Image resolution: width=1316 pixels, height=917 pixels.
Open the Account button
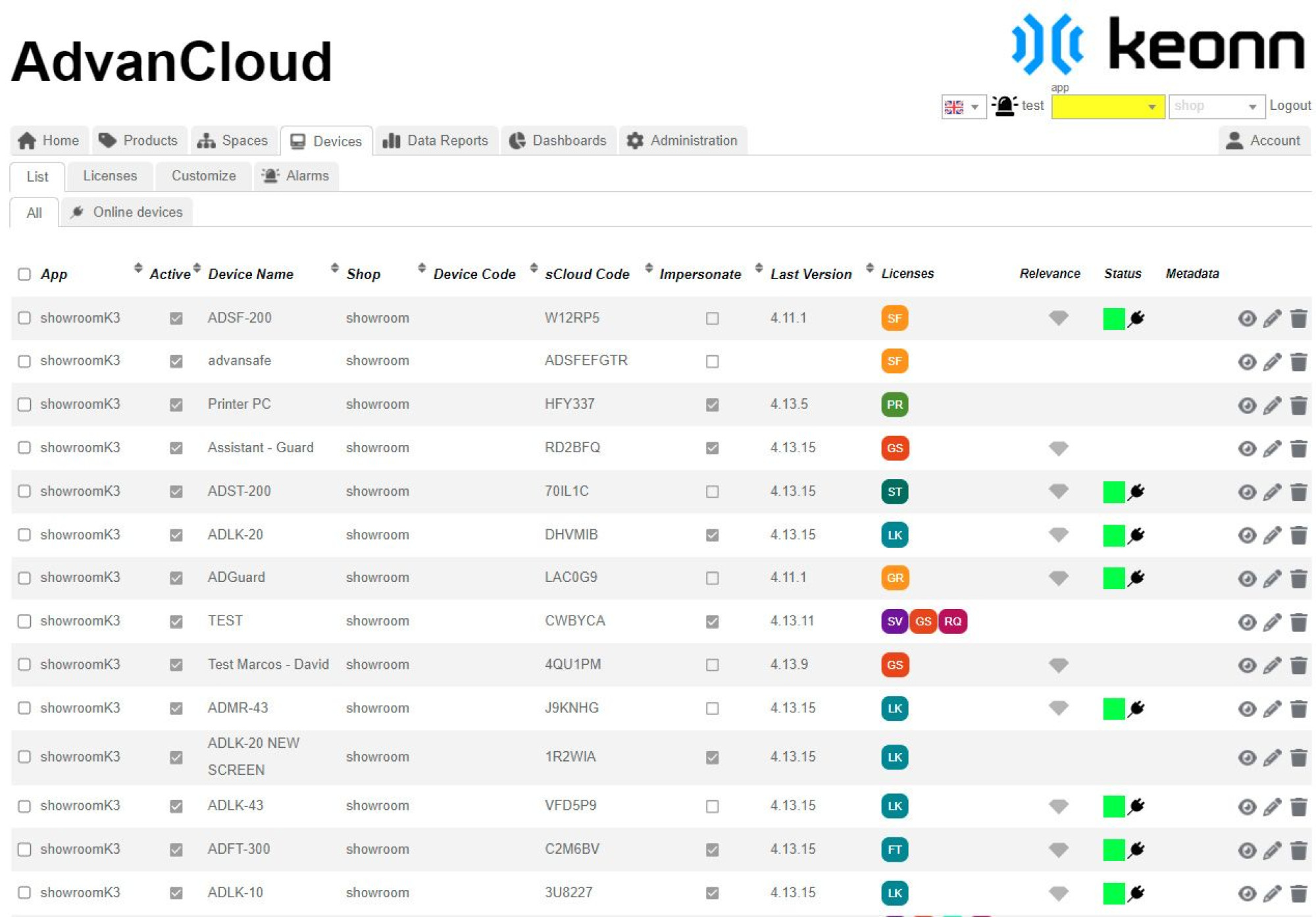coord(1263,141)
